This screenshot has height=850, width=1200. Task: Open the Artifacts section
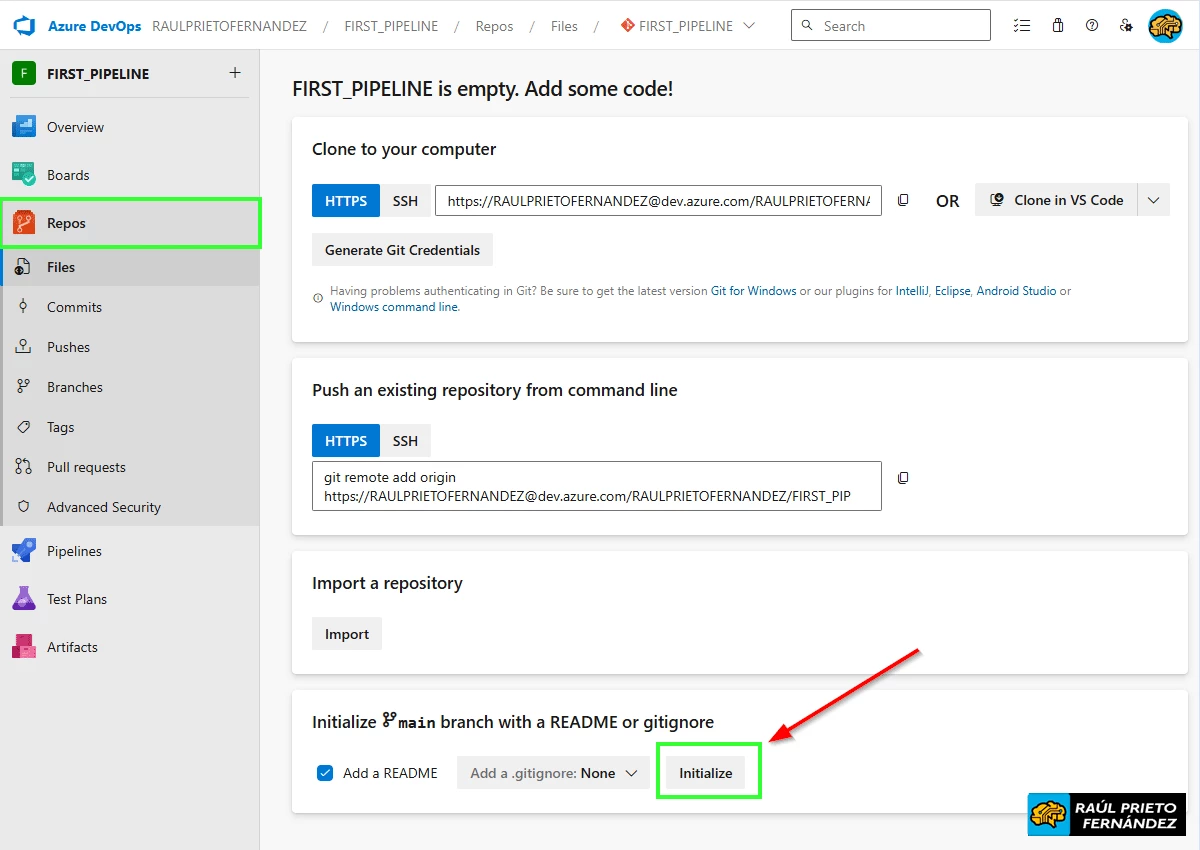(76, 646)
